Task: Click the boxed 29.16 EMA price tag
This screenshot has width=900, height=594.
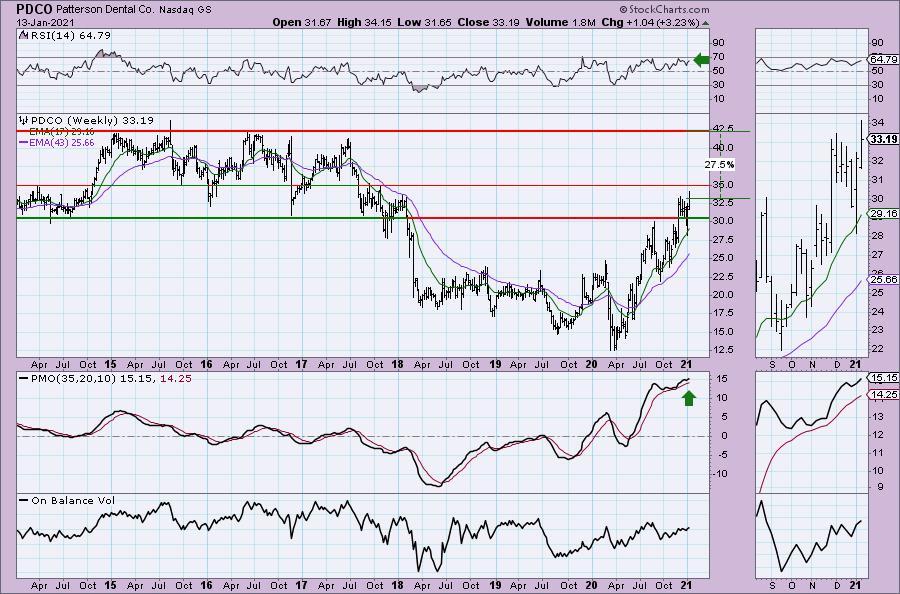Action: click(885, 213)
